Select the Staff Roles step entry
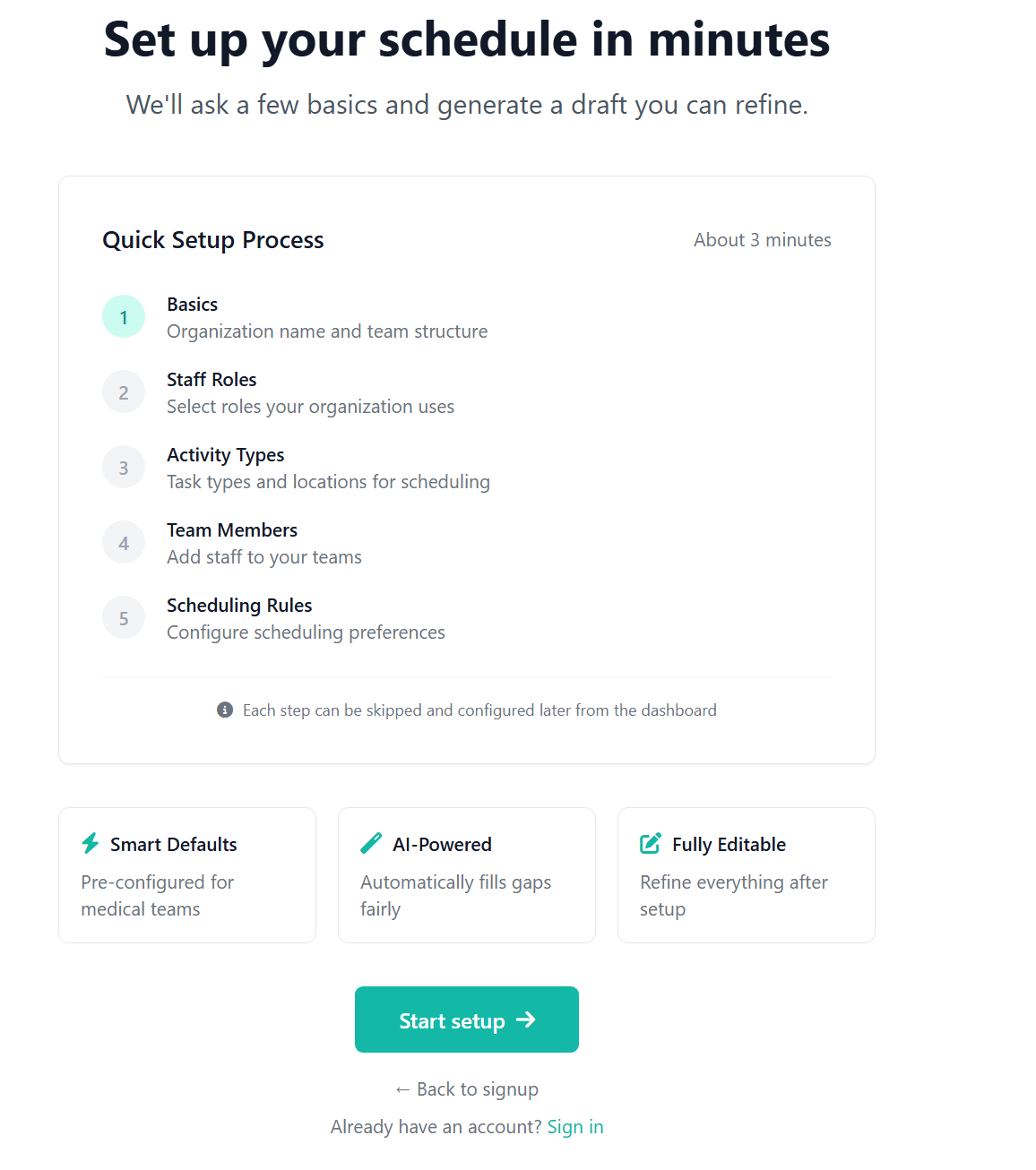Viewport: 1036px width, 1170px height. pyautogui.click(x=212, y=380)
